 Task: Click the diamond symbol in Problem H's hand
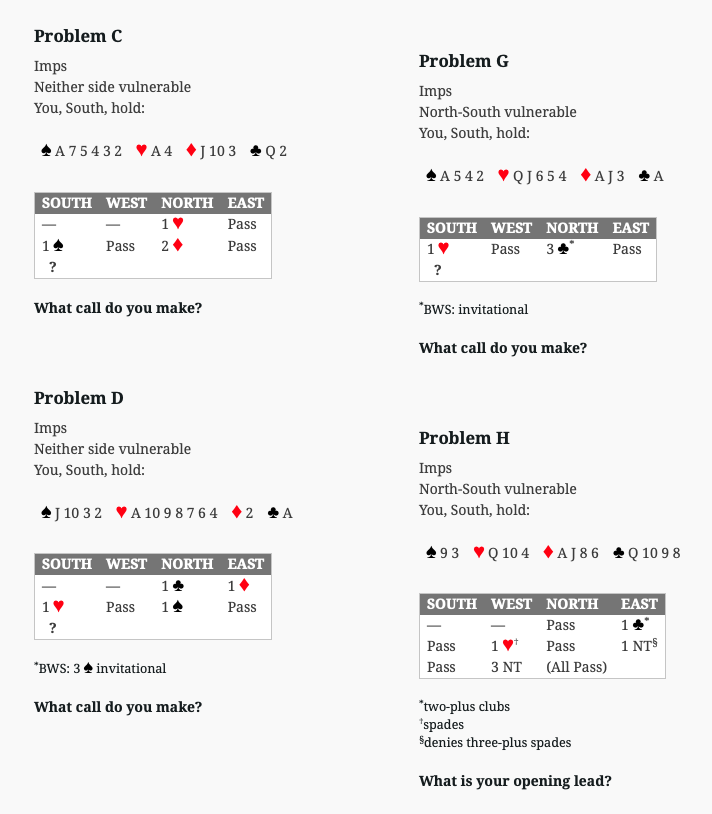coord(548,553)
